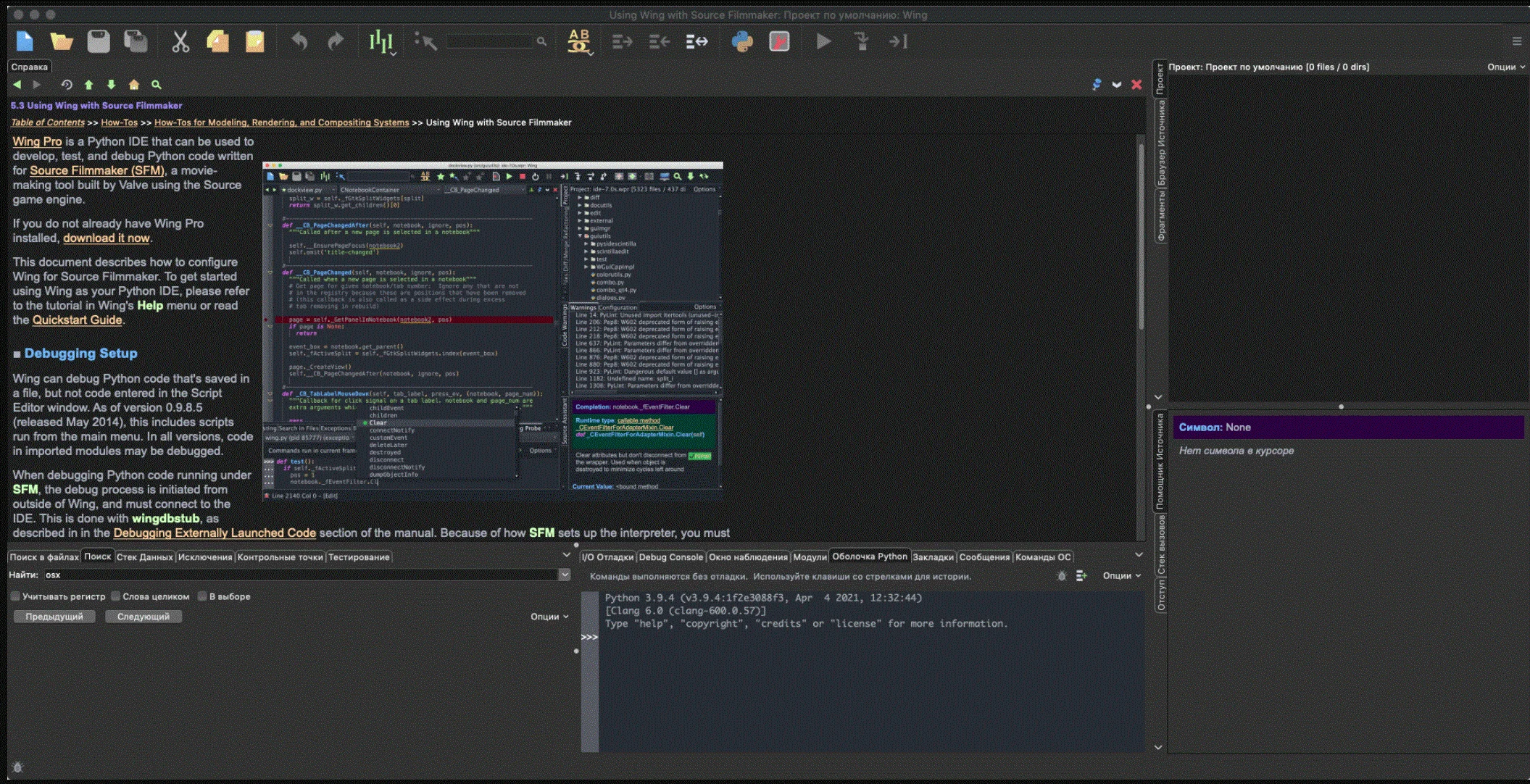Click the Найти search input field
Screen dimensions: 1530x784
(x=301, y=575)
